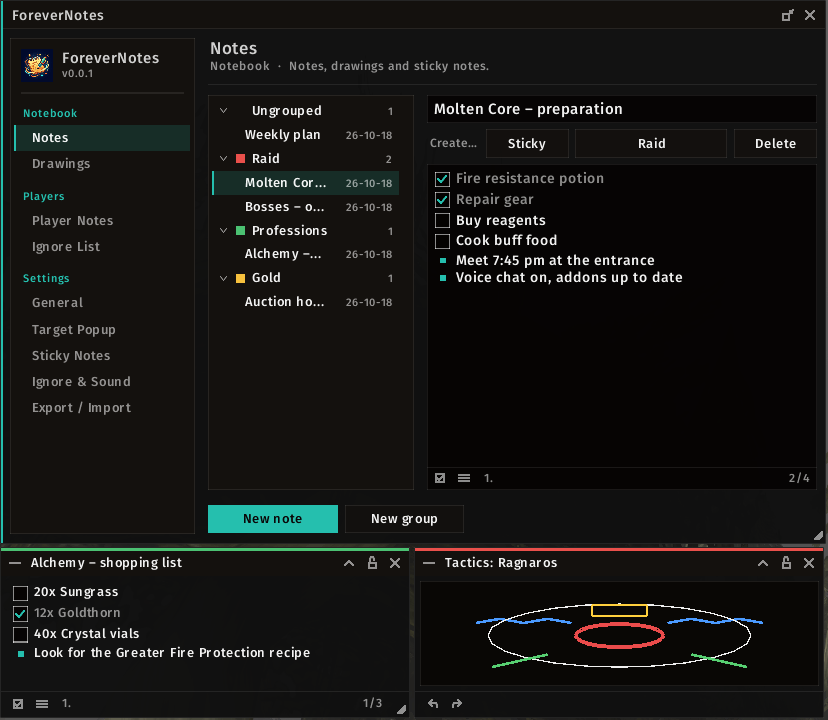Undo the last stroke in the Tactics: Ragnaros drawing
Viewport: 828px width, 720px height.
(x=433, y=704)
